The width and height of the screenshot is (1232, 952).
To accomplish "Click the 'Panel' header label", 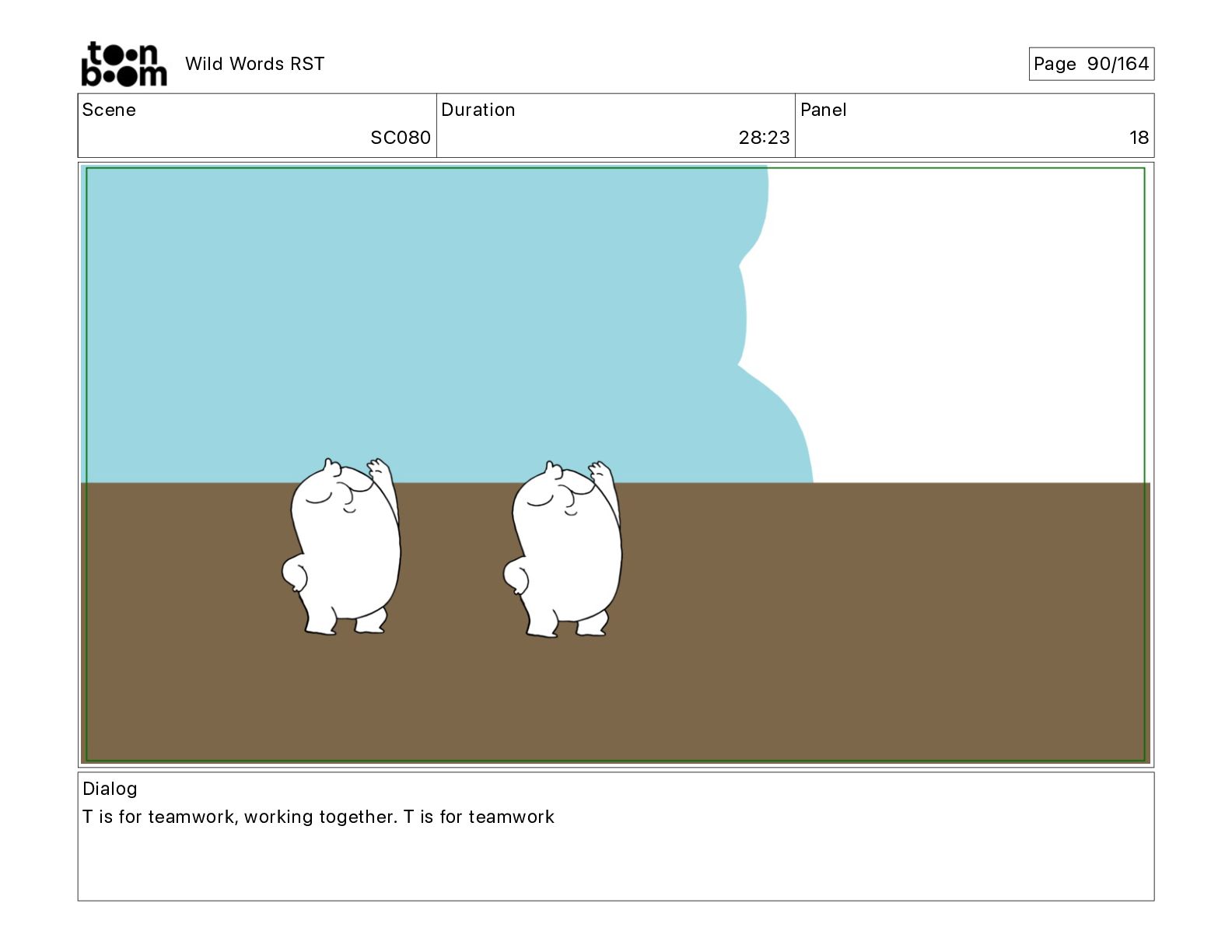I will click(823, 110).
